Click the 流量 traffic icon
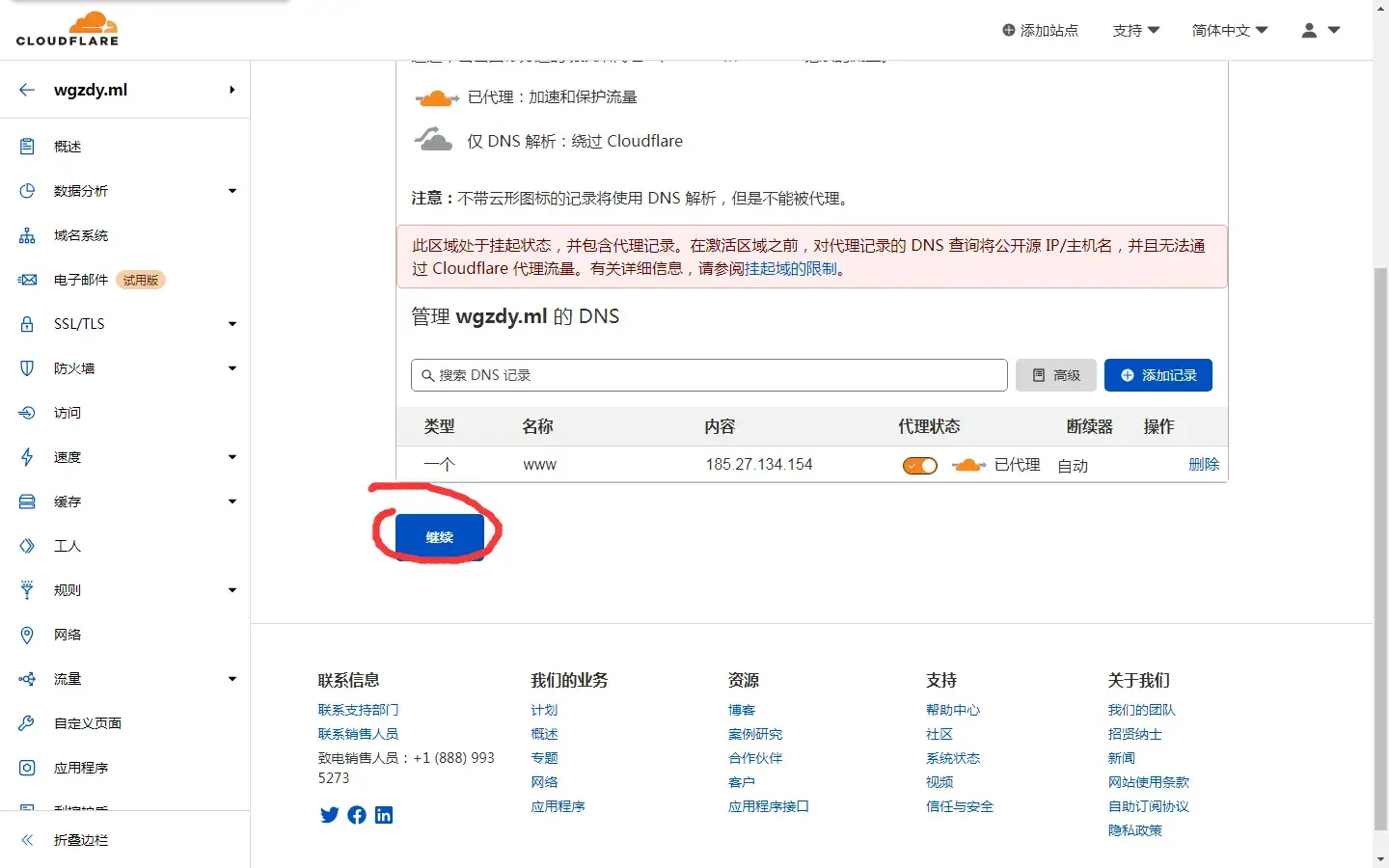Screen dimensions: 1389x868 [x=27, y=679]
